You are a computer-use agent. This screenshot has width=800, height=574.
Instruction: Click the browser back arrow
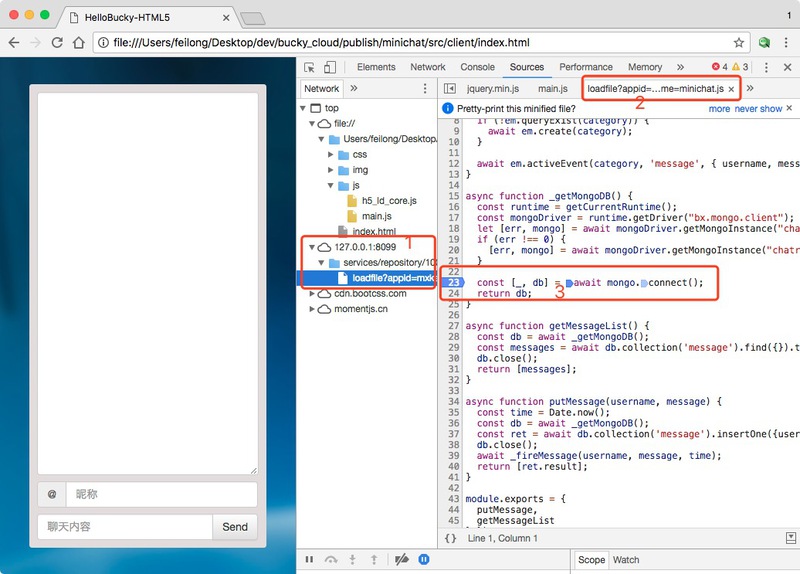coord(14,42)
